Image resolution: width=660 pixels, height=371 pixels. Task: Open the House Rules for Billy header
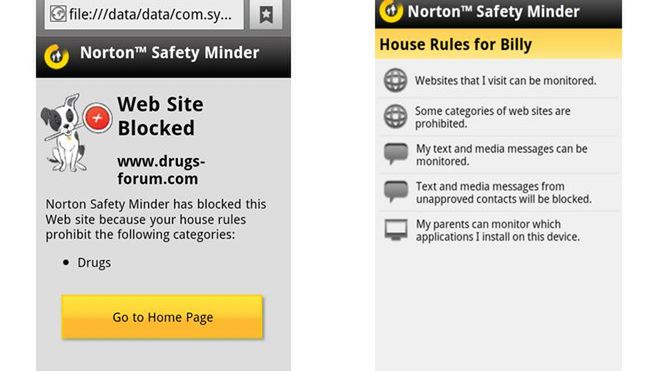[x=498, y=44]
